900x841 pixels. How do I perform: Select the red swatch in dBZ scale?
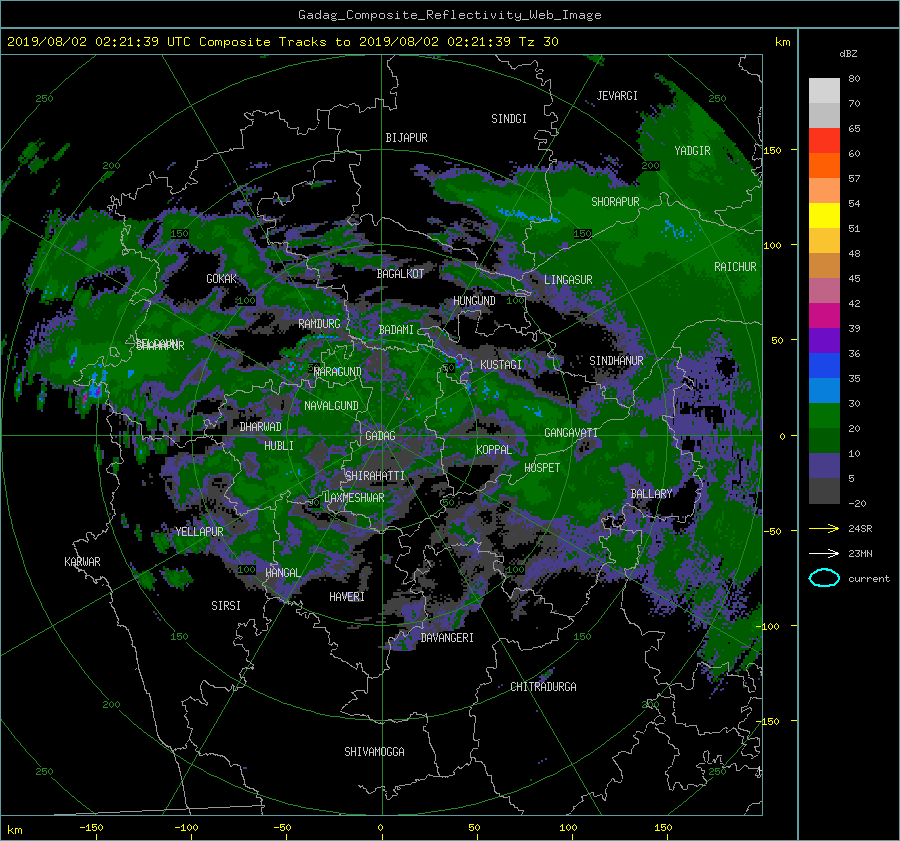pyautogui.click(x=824, y=140)
